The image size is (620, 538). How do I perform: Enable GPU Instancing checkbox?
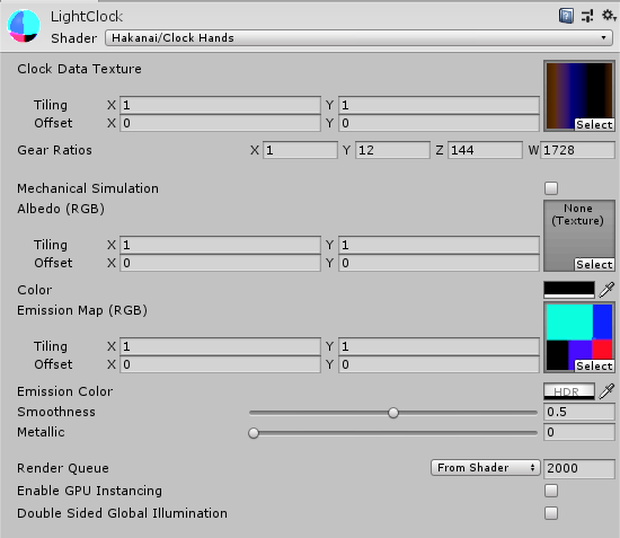[551, 491]
